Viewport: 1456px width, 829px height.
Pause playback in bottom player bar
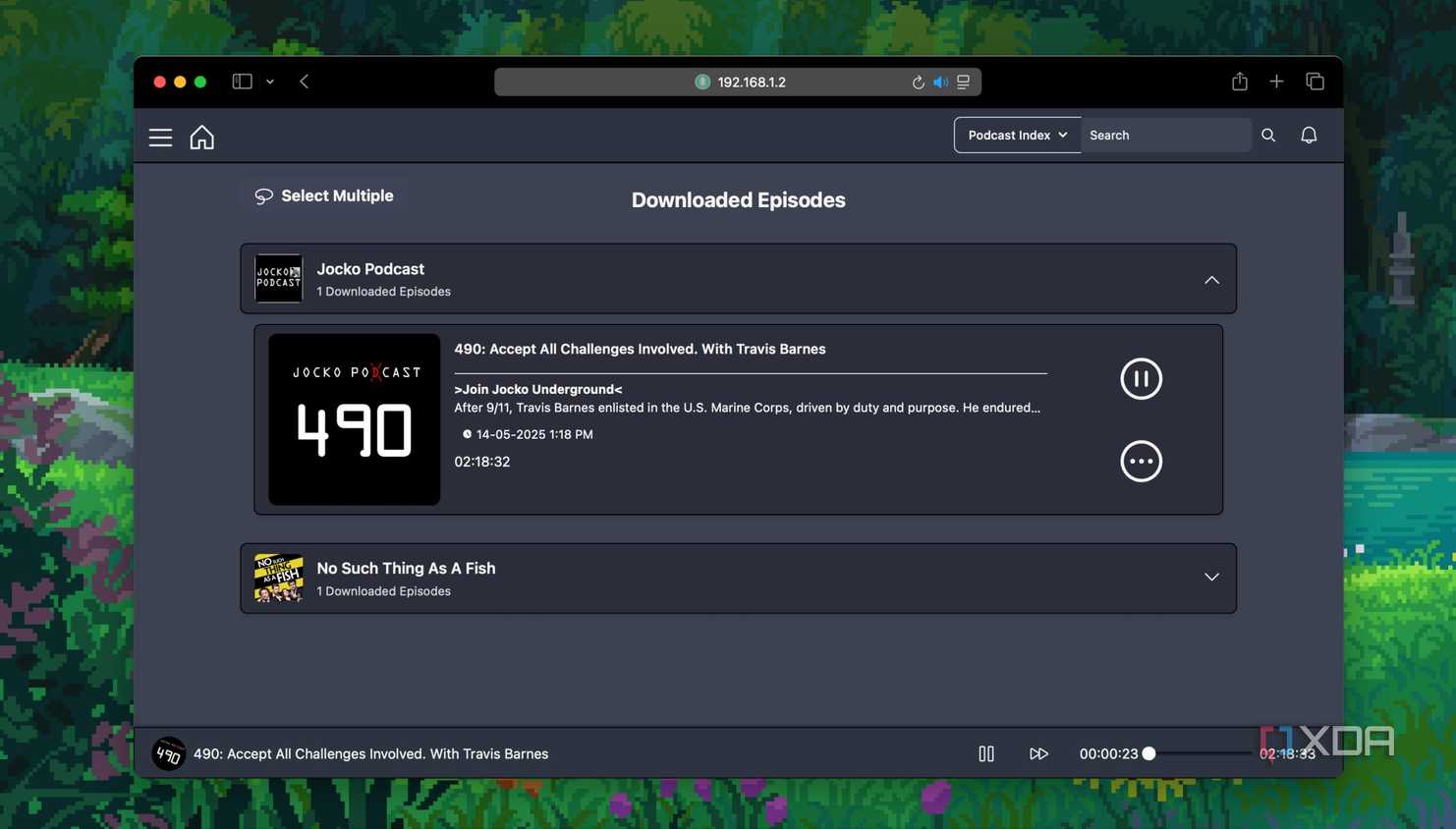pos(986,753)
